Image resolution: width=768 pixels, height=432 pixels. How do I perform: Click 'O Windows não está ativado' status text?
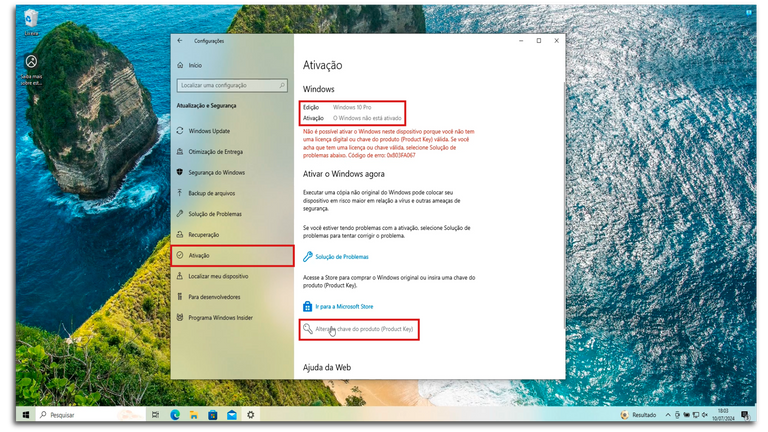pyautogui.click(x=367, y=118)
